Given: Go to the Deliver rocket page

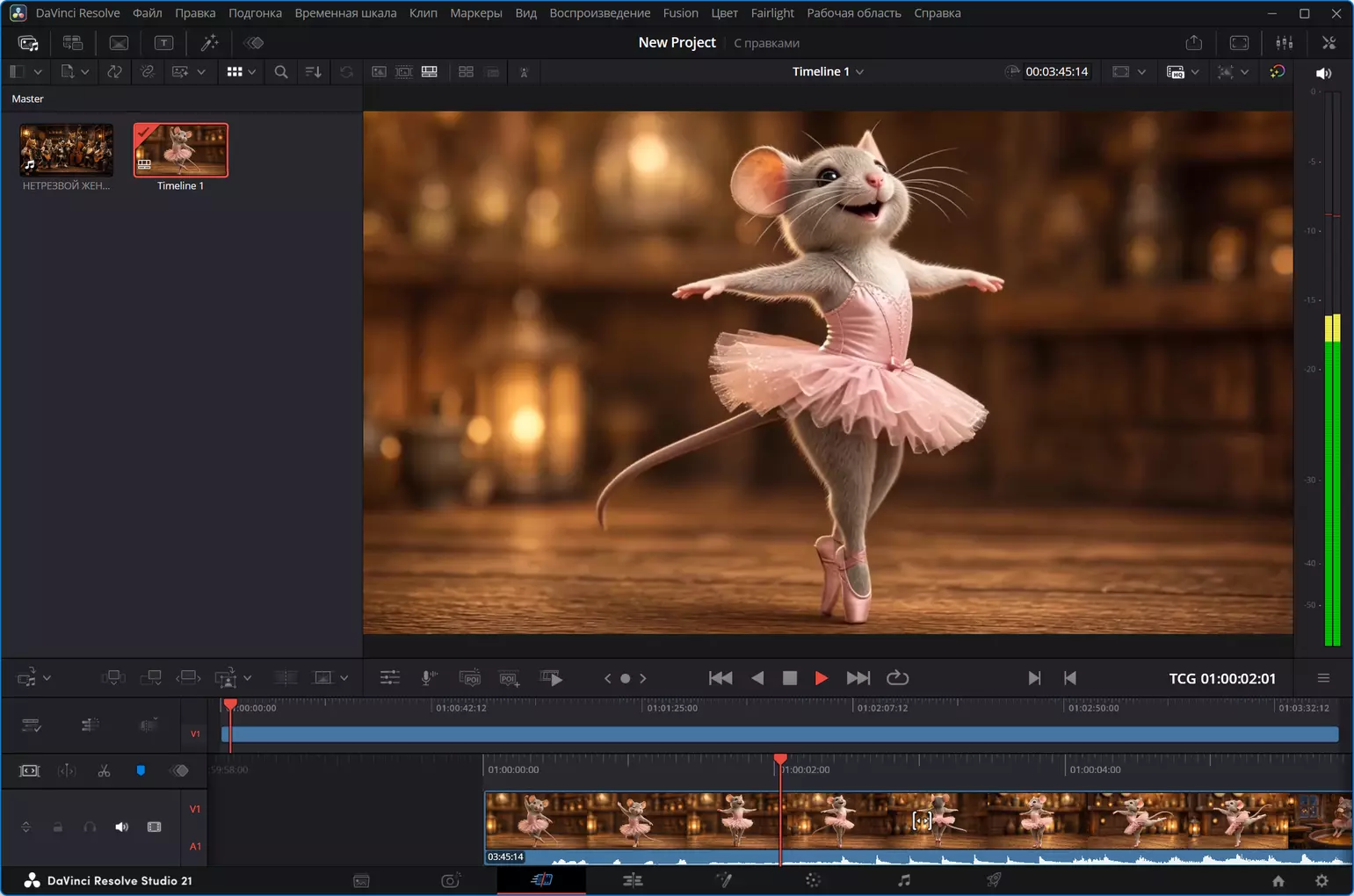Looking at the screenshot, I should 994,880.
